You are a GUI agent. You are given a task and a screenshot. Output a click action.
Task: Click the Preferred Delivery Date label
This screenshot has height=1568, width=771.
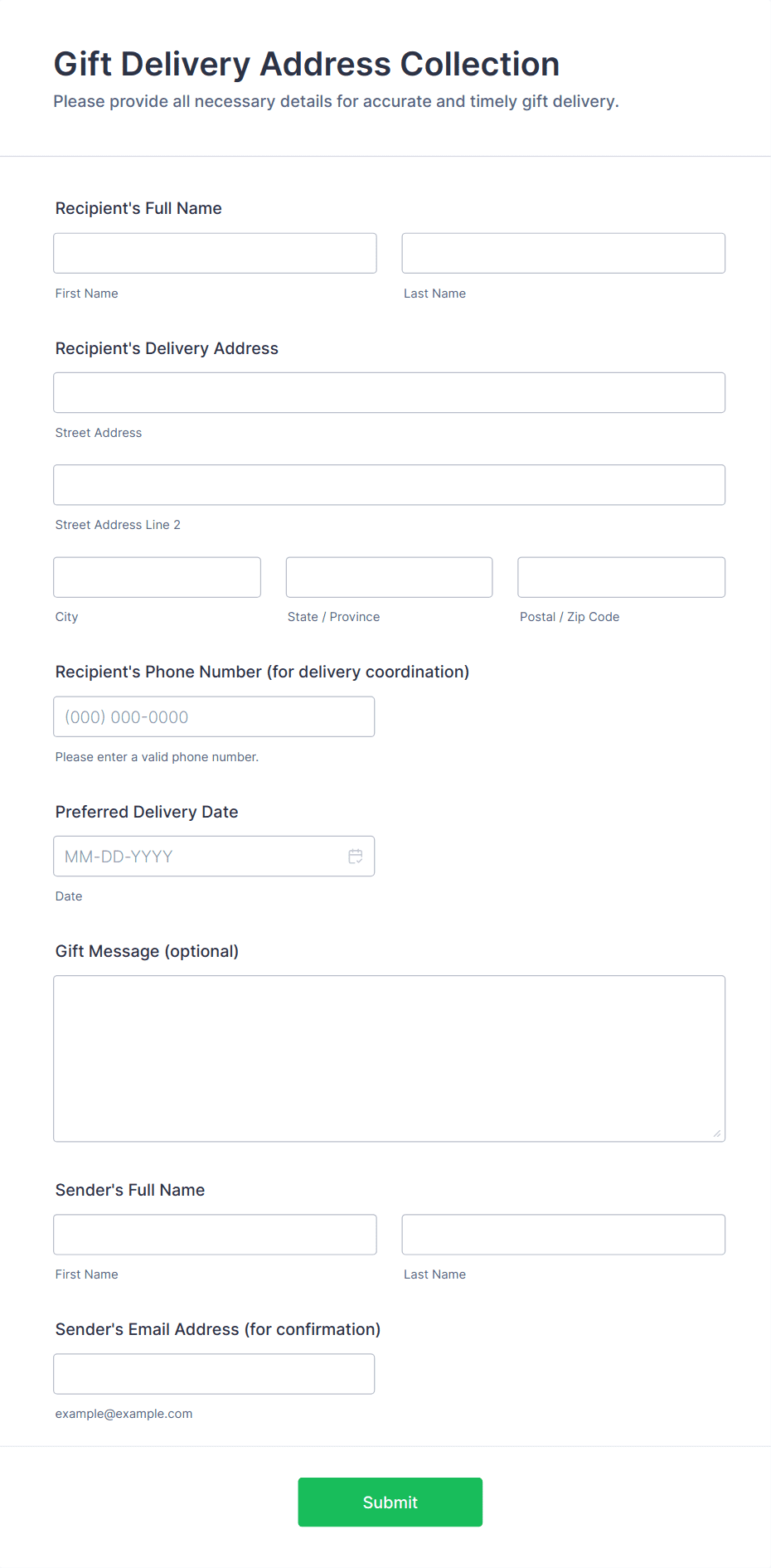click(x=147, y=812)
